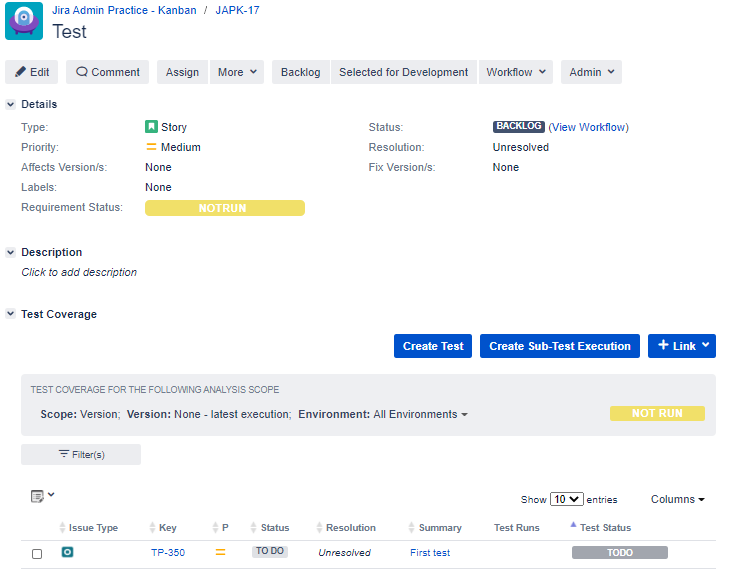
Task: Click the Labels None value
Action: pyautogui.click(x=158, y=187)
